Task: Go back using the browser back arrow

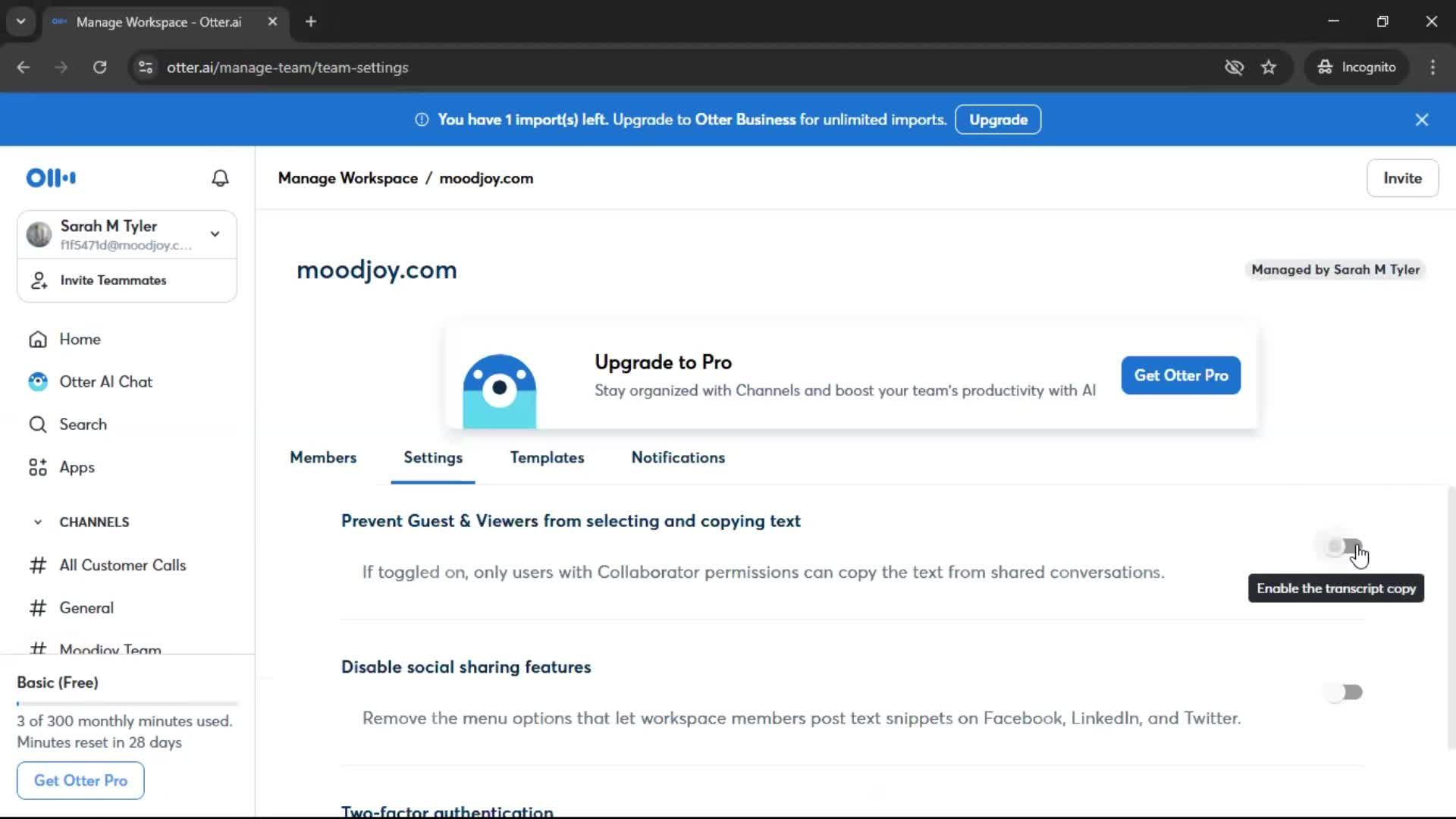Action: pos(24,67)
